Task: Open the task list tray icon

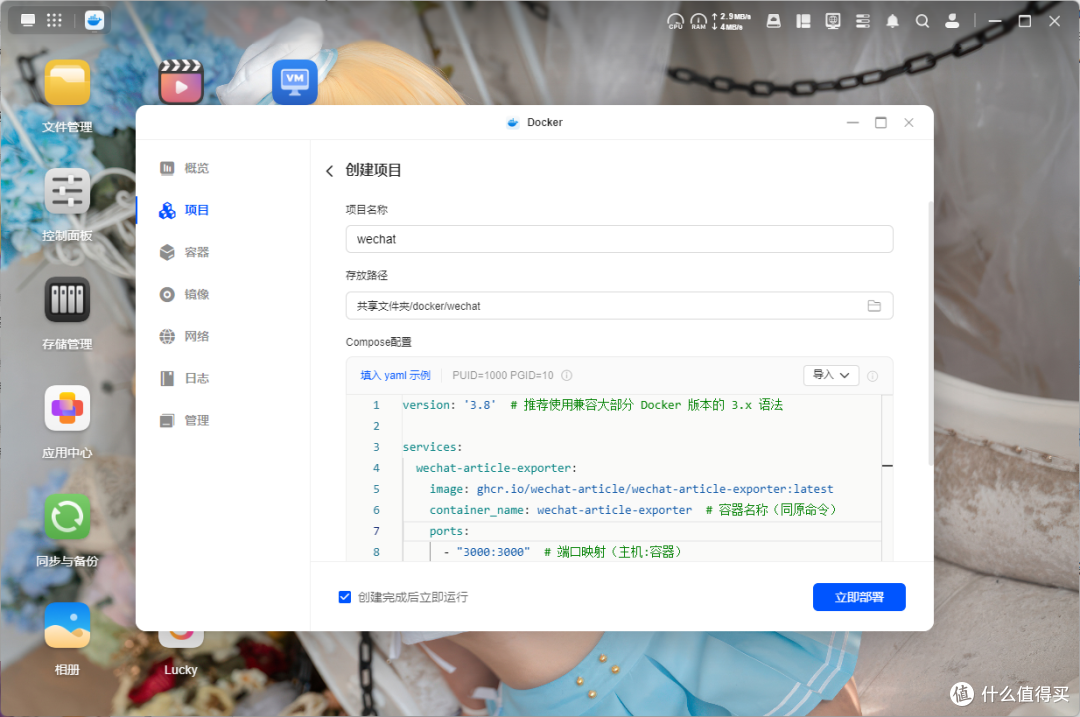Action: (862, 21)
